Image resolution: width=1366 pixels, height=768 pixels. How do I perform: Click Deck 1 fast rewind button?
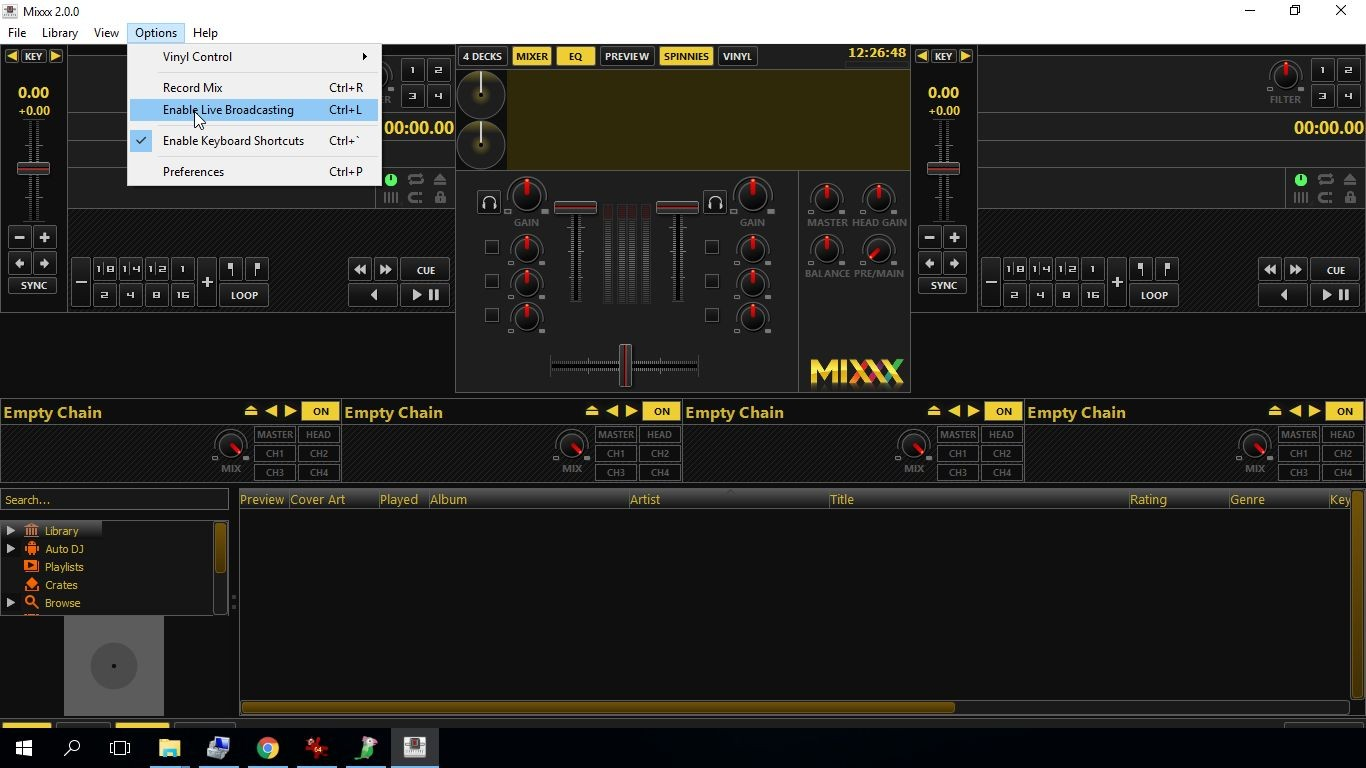click(x=360, y=270)
